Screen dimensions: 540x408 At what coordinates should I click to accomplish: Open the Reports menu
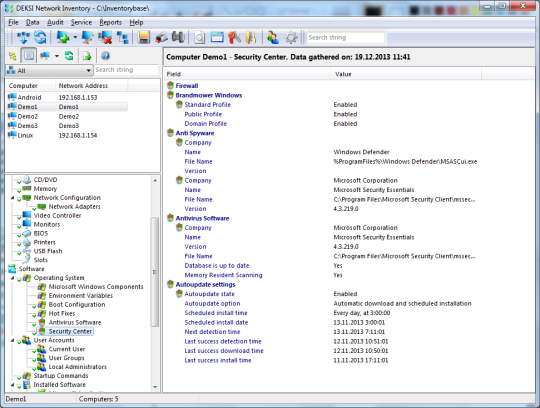coord(111,22)
